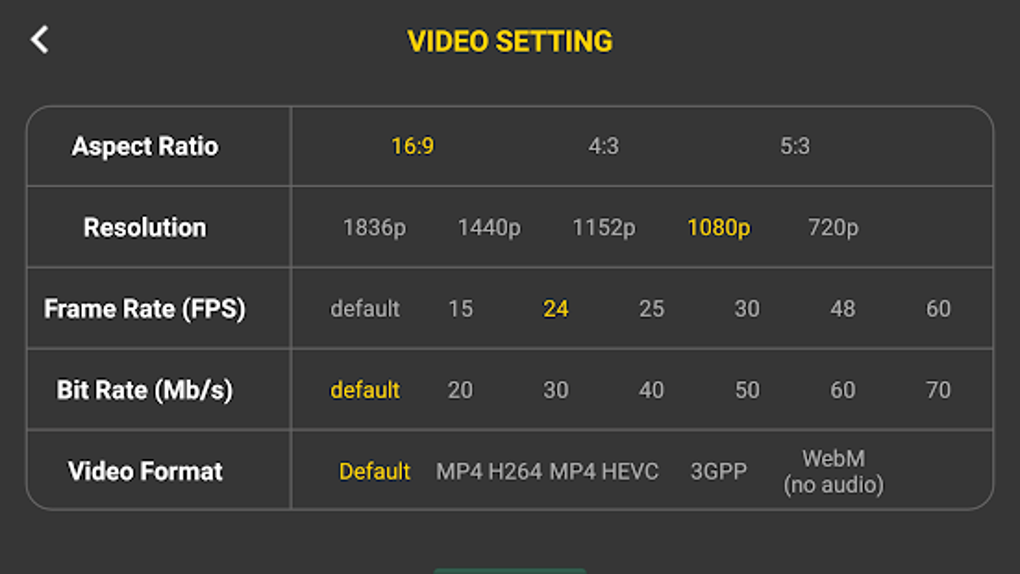The width and height of the screenshot is (1020, 574).
Task: Select WebM (no audio) format
Action: 833,472
